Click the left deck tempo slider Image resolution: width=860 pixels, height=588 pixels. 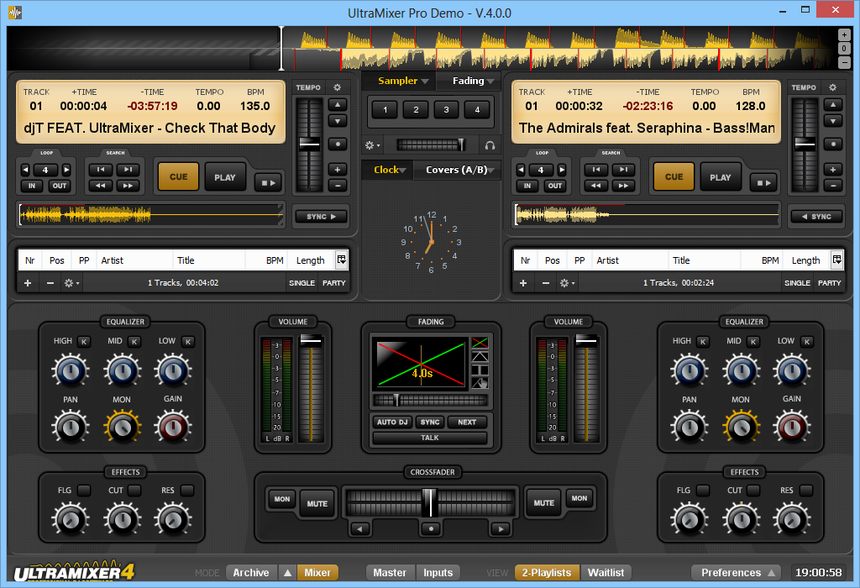309,145
